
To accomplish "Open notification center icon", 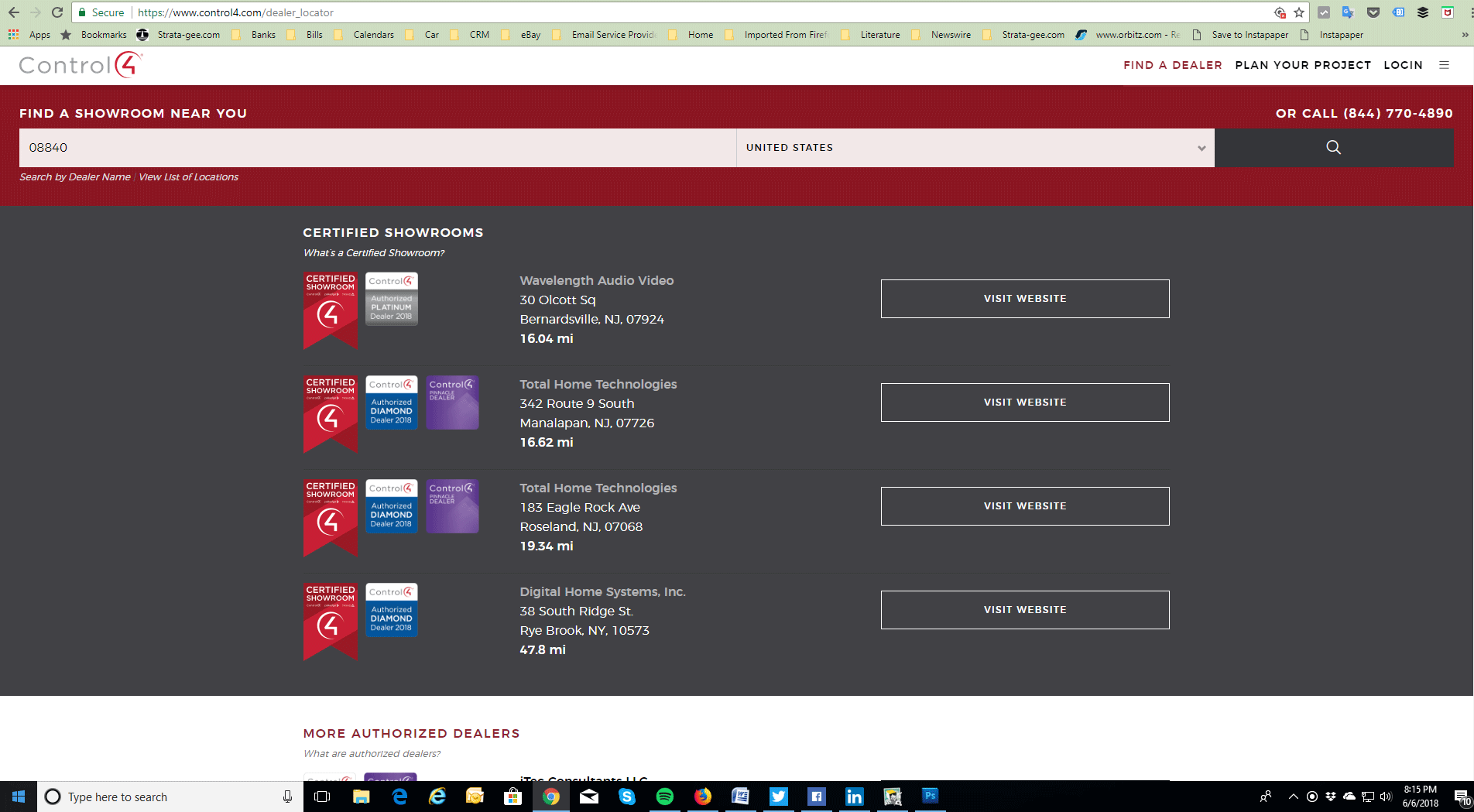I will (x=1462, y=797).
